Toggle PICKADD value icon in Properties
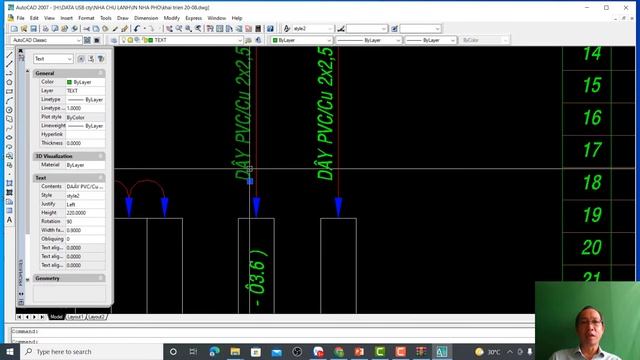Image resolution: width=640 pixels, height=360 pixels. [81, 59]
